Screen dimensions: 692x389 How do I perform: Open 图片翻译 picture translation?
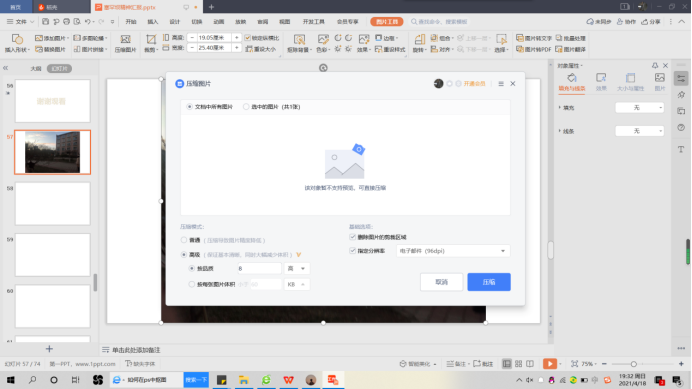click(571, 49)
